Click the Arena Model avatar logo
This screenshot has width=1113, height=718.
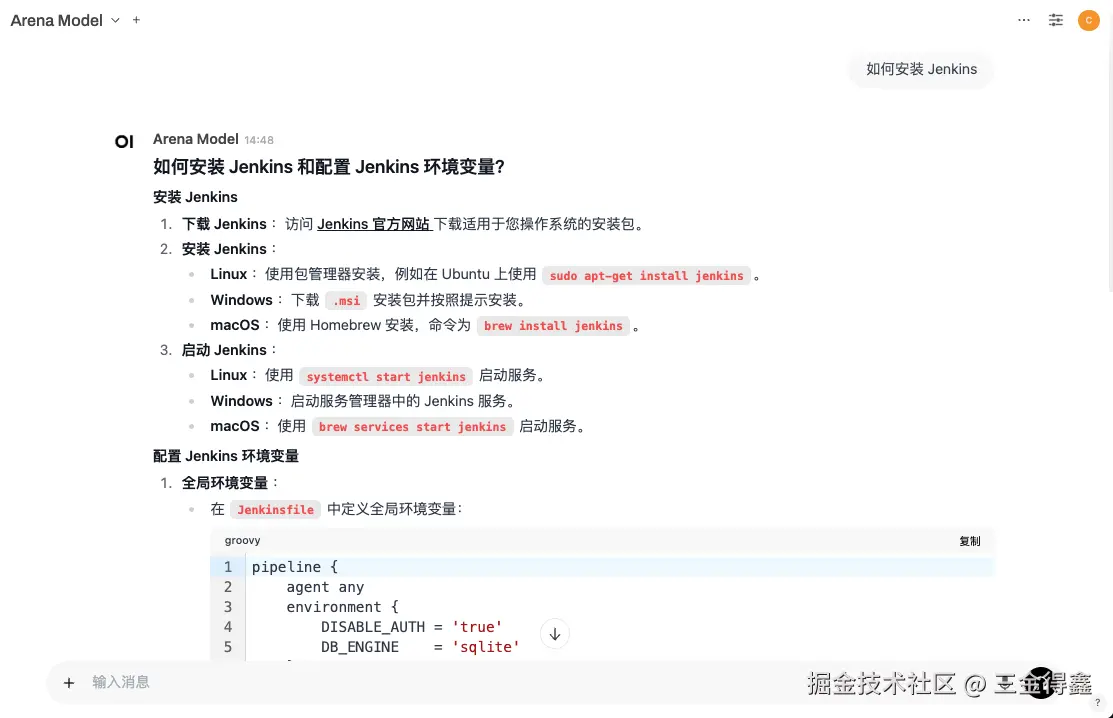pos(124,142)
